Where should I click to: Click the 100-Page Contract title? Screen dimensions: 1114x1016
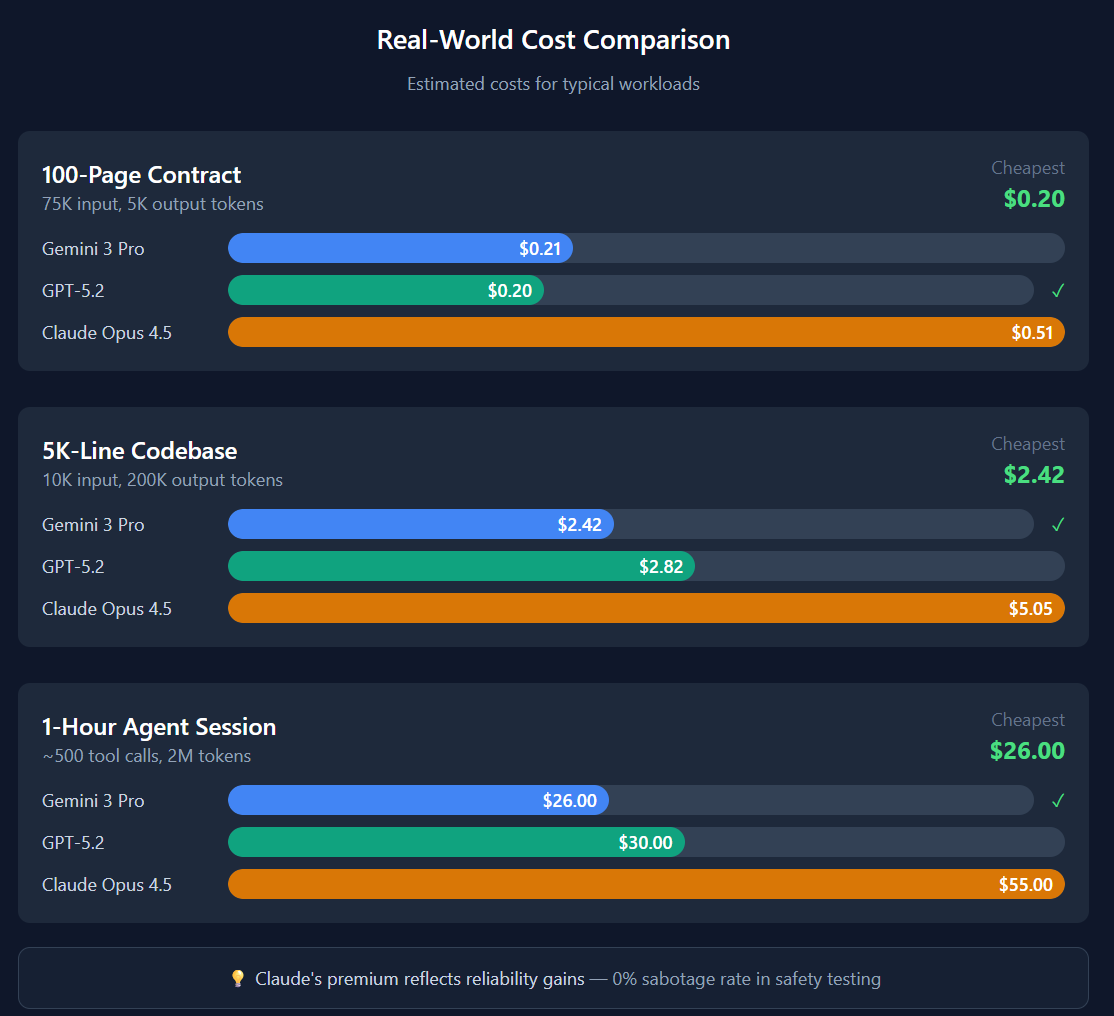(x=141, y=175)
